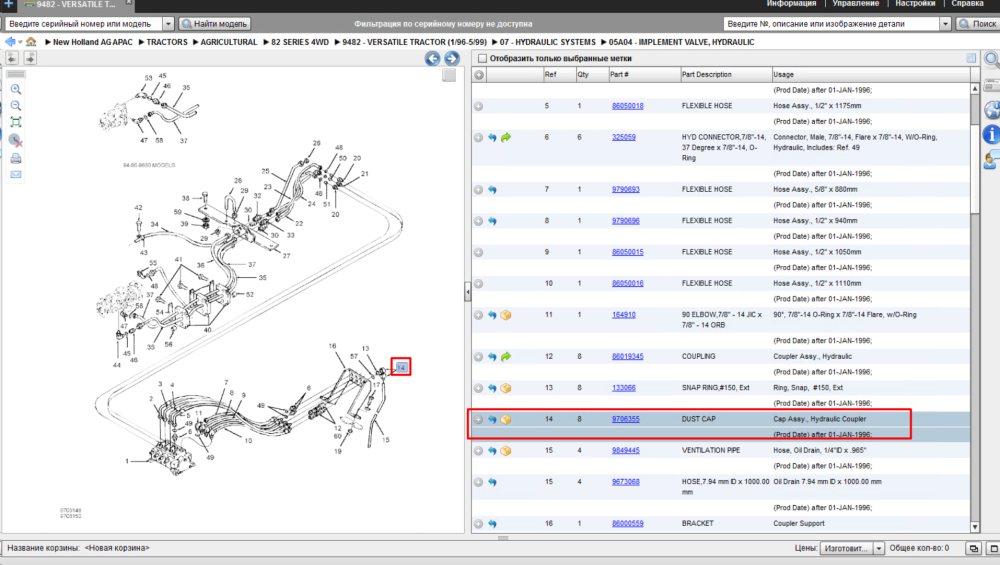The image size is (1000, 565).
Task: Click the box icon on SNAP RING row
Action: (x=506, y=388)
